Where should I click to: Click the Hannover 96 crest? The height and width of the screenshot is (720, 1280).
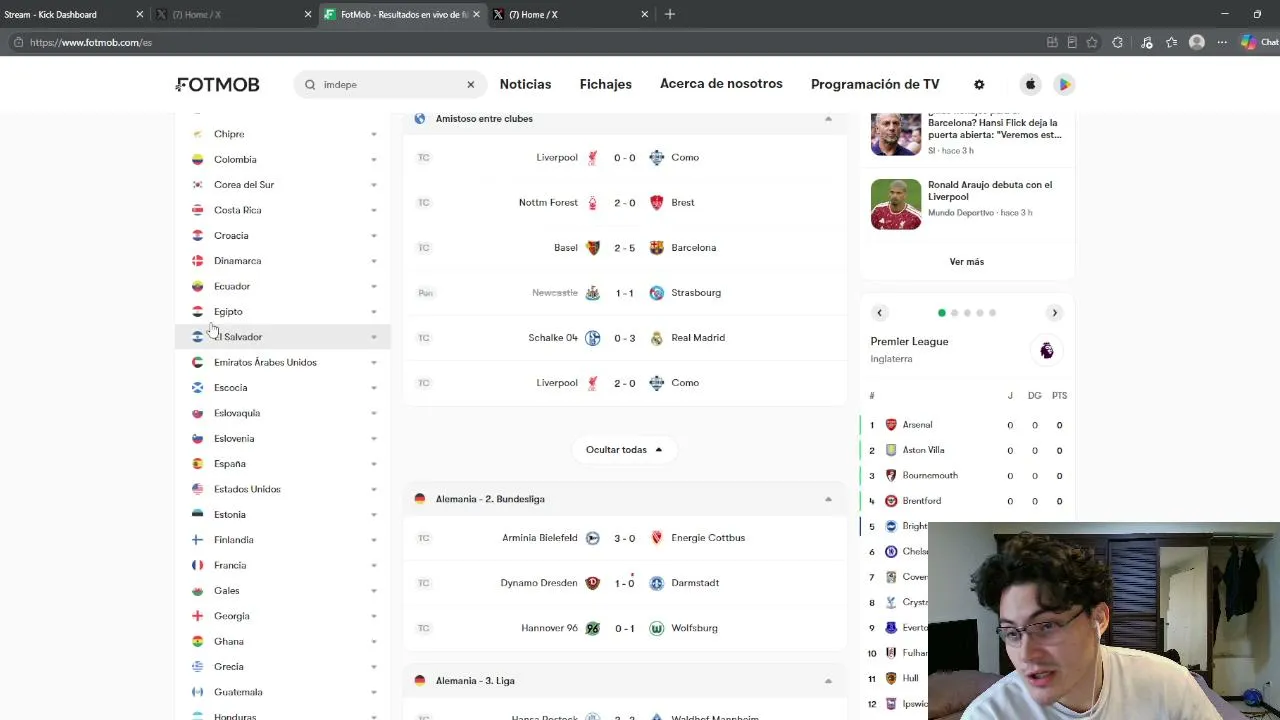[x=593, y=628]
